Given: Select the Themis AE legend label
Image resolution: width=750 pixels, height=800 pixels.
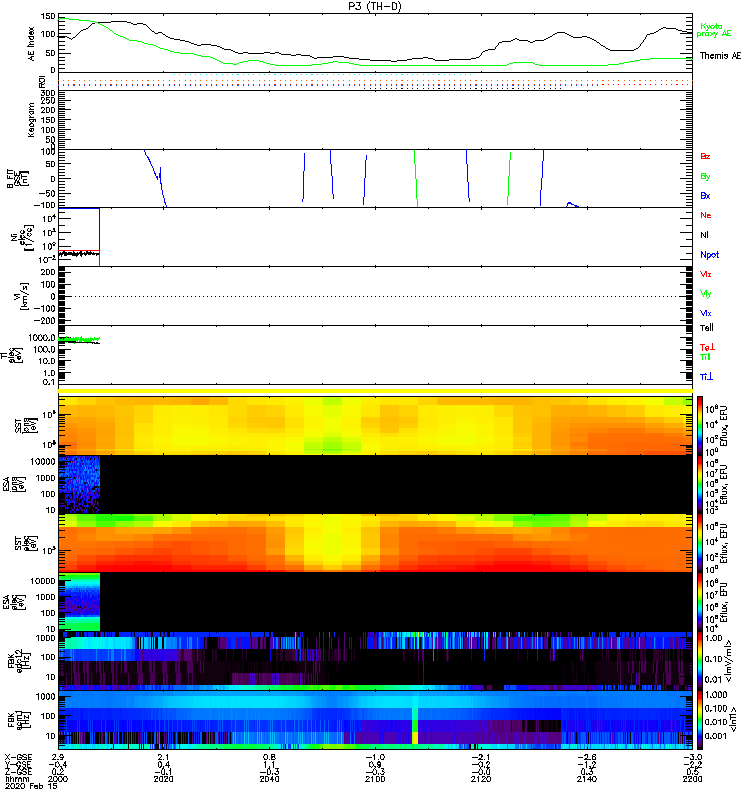Looking at the screenshot, I should click(720, 56).
